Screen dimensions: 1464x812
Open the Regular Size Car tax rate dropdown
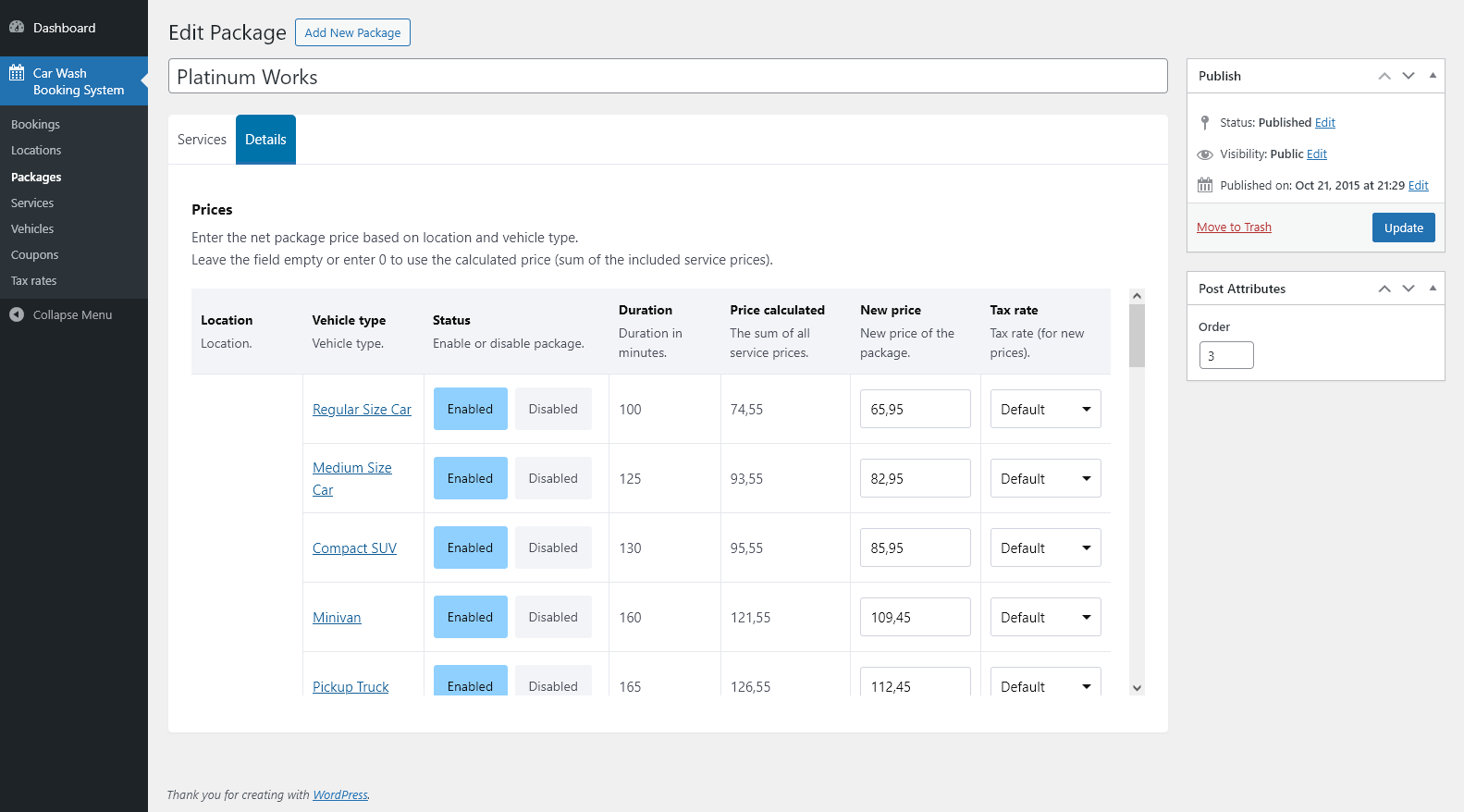[1045, 409]
